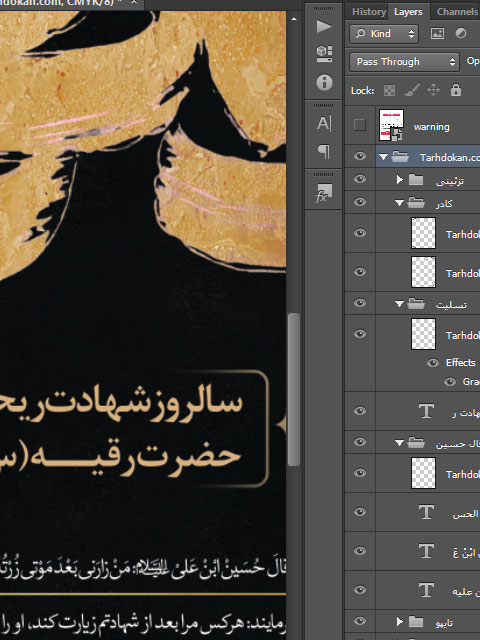Screen dimensions: 480x640
Task: Select second Tarhdokan layer thumbnail under کادر
Action: point(423,272)
